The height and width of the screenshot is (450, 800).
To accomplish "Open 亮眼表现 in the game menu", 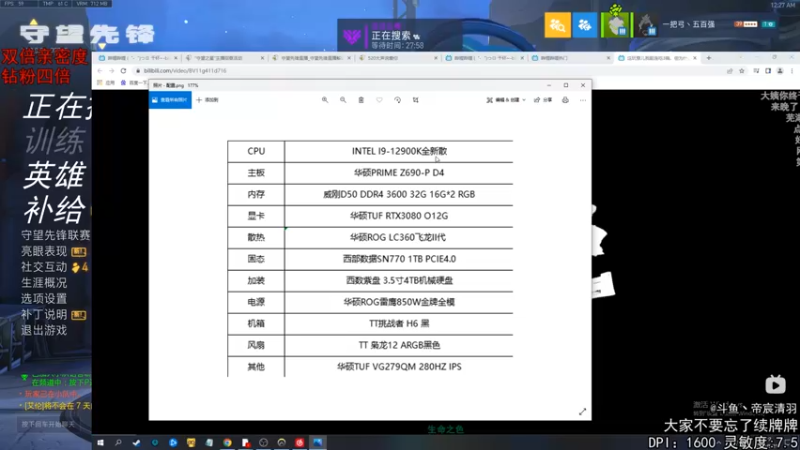I will pos(44,251).
